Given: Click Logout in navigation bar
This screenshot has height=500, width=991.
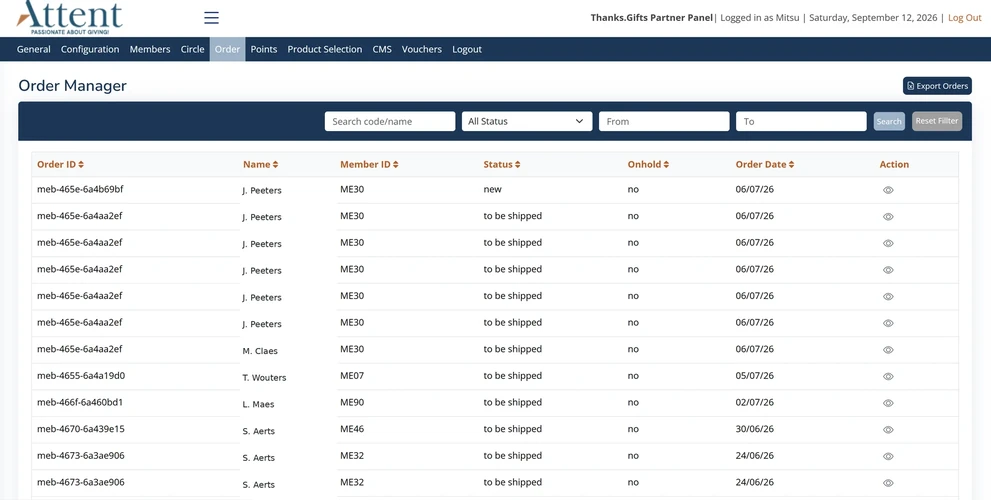Looking at the screenshot, I should (467, 49).
